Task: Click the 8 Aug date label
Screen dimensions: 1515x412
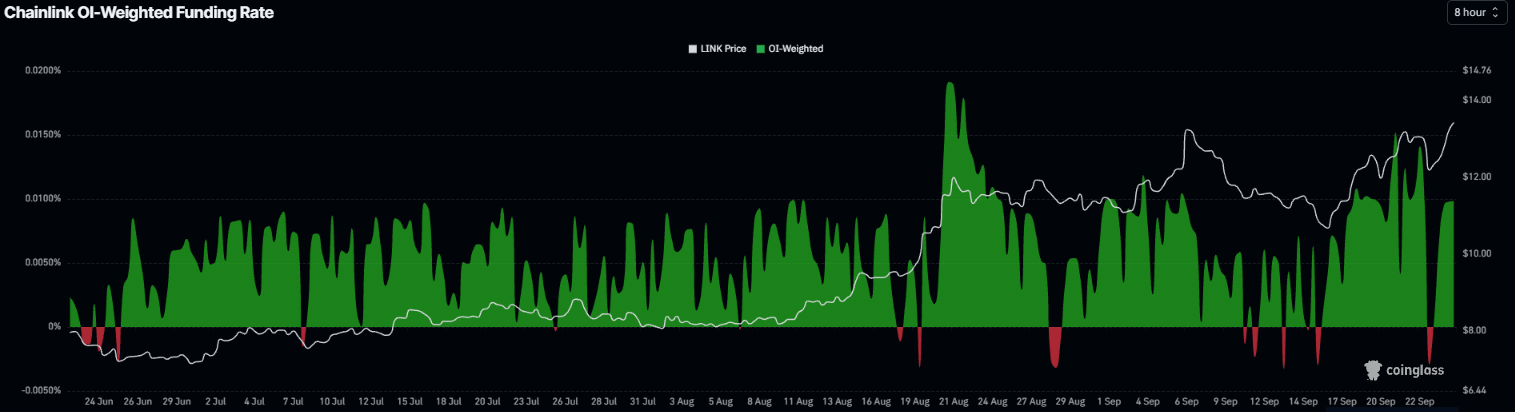Action: point(758,401)
